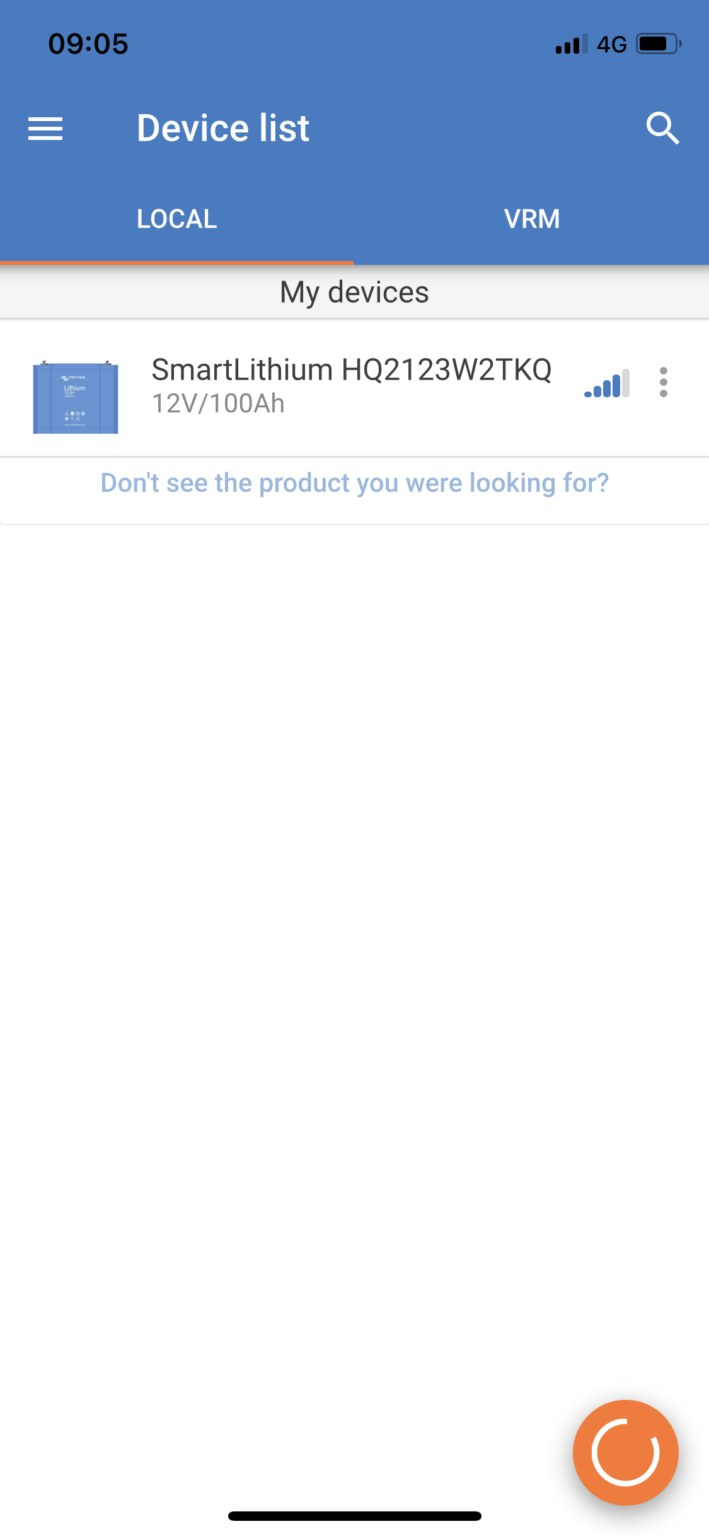Tap the 4G network indicator
The image size is (709, 1536).
pyautogui.click(x=611, y=45)
